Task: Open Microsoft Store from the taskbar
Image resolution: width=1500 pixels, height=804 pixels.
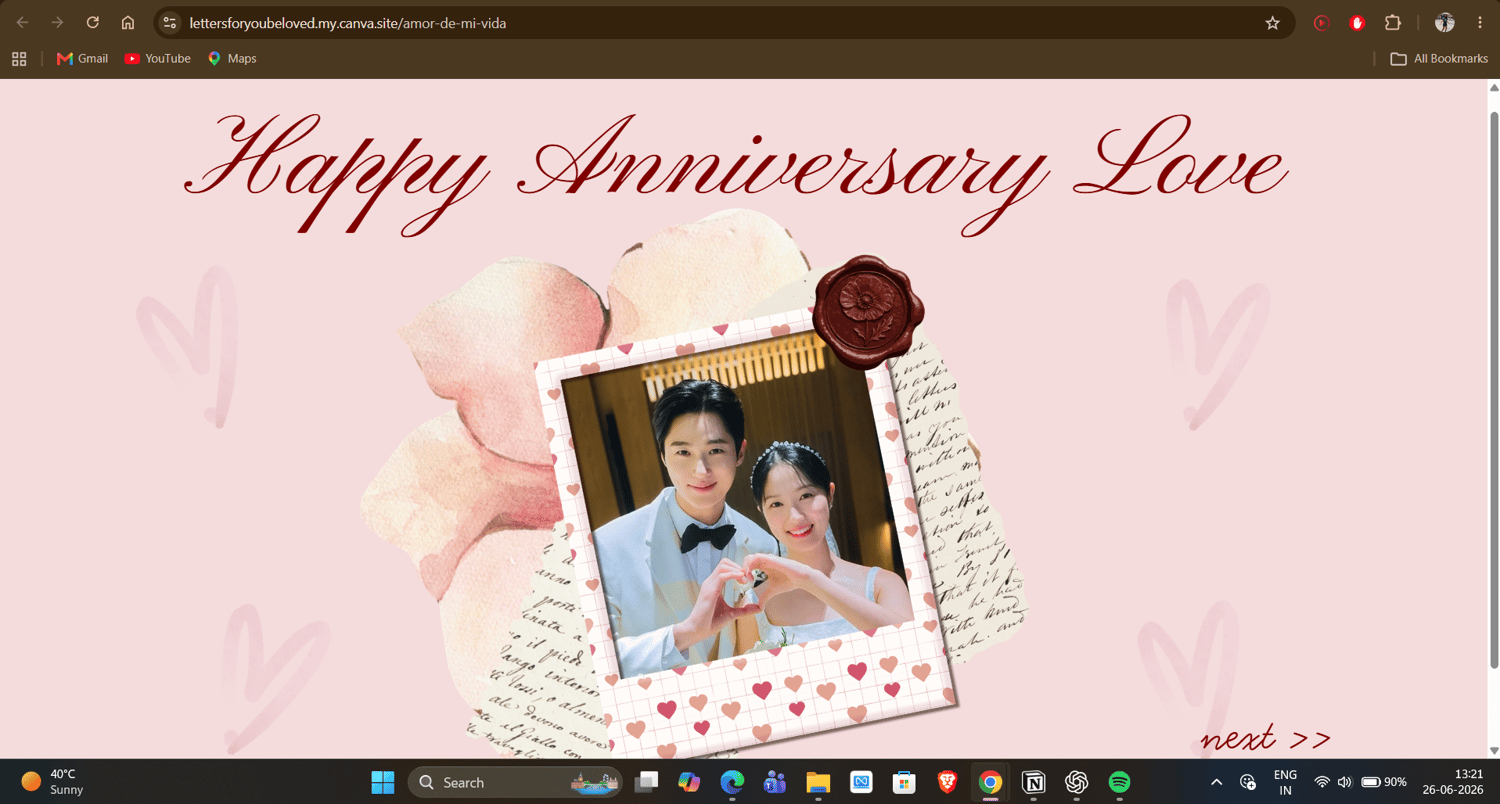Action: (x=904, y=782)
